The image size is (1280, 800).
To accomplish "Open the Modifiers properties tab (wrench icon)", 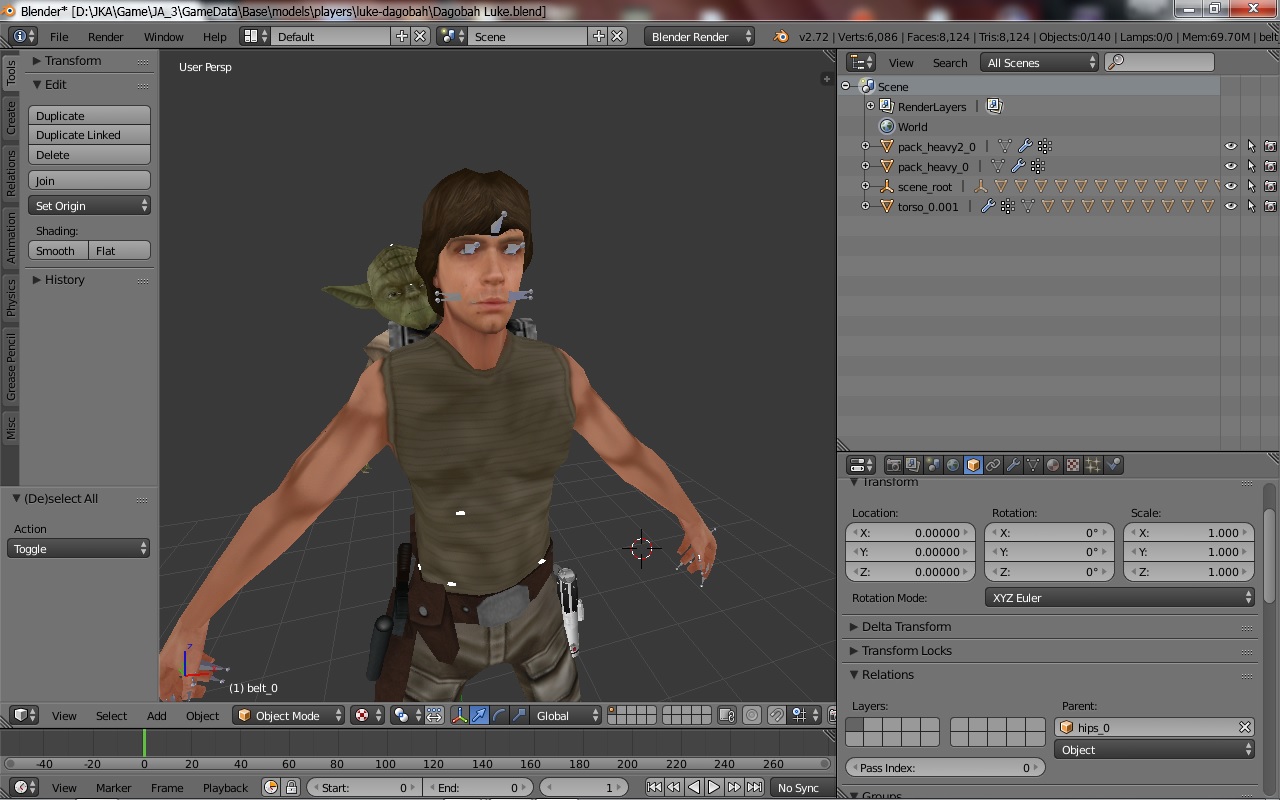I will pyautogui.click(x=1013, y=465).
